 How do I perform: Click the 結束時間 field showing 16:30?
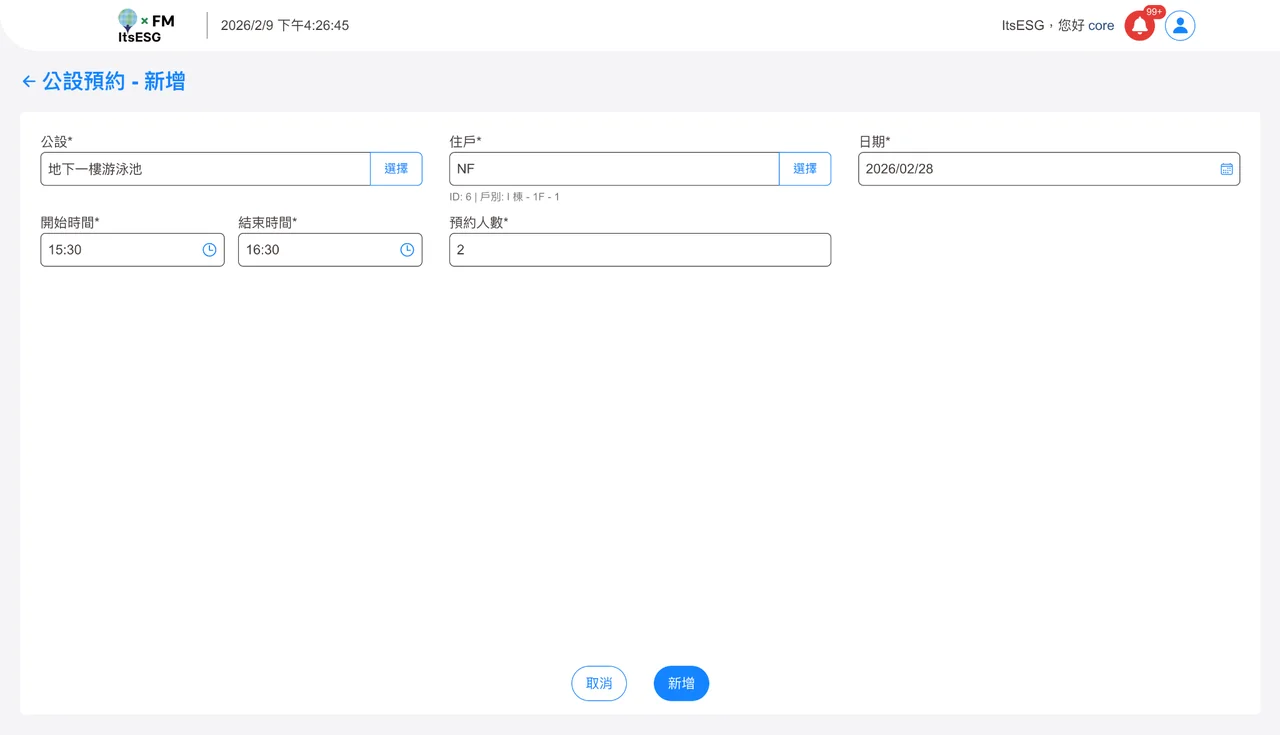pos(330,250)
